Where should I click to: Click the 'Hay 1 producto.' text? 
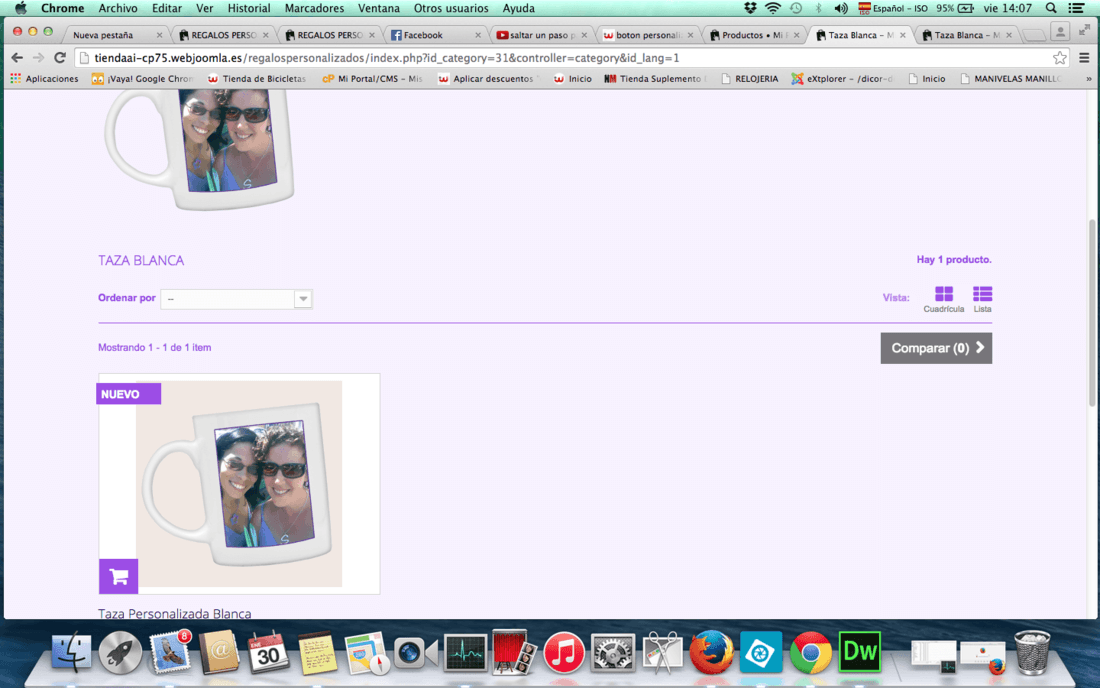click(953, 259)
